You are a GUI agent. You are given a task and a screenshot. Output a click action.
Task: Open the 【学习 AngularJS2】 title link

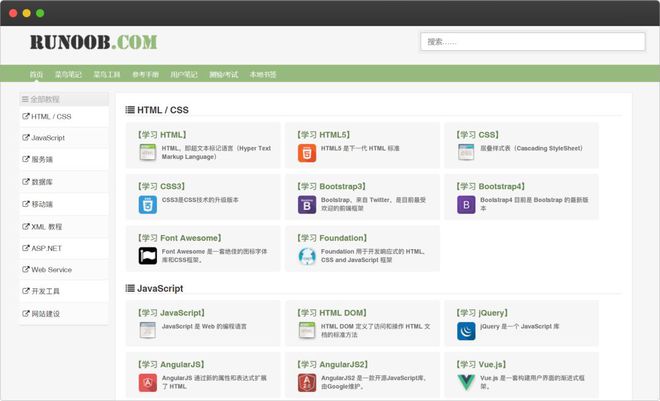(333, 364)
